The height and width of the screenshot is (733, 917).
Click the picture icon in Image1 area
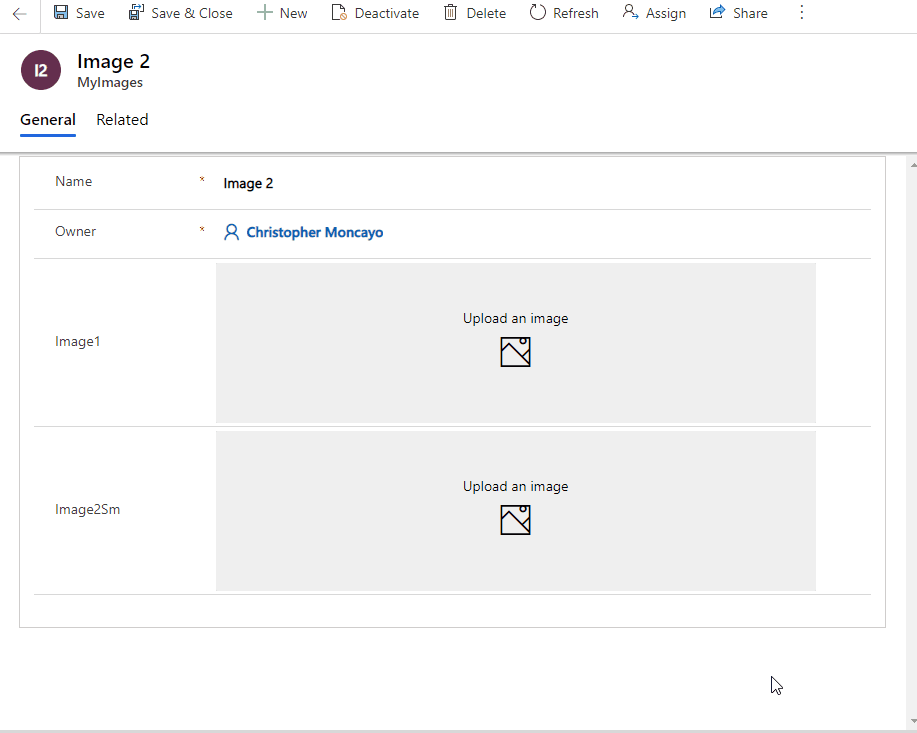515,352
